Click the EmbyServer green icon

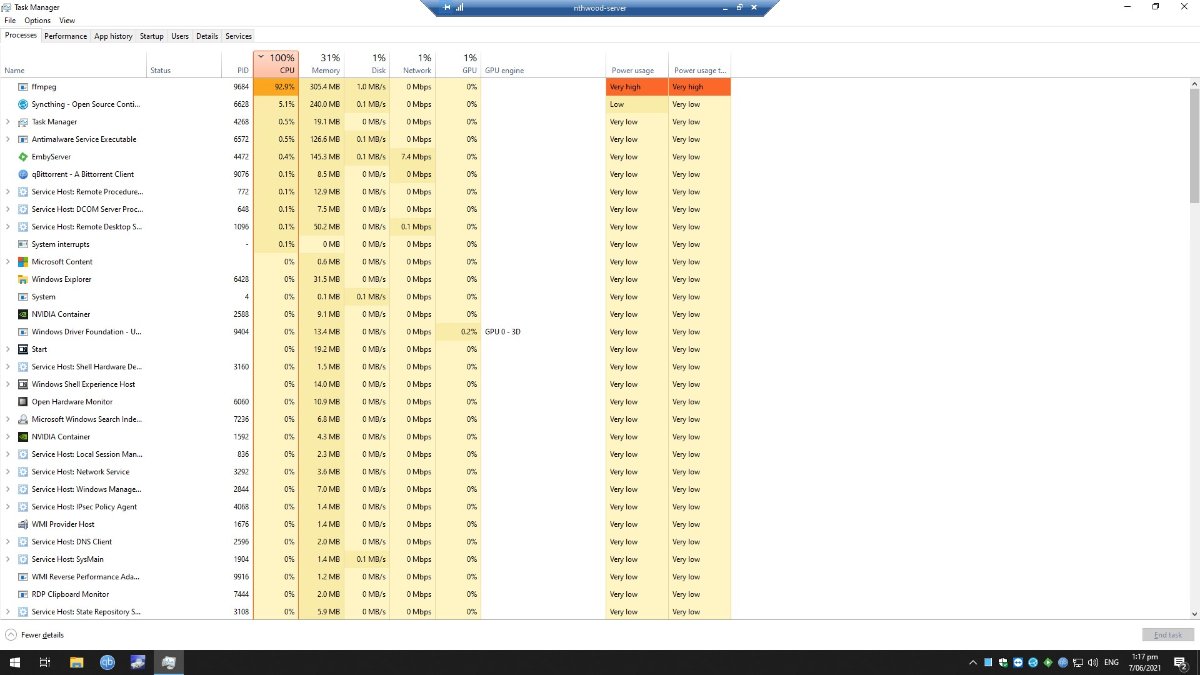click(23, 157)
